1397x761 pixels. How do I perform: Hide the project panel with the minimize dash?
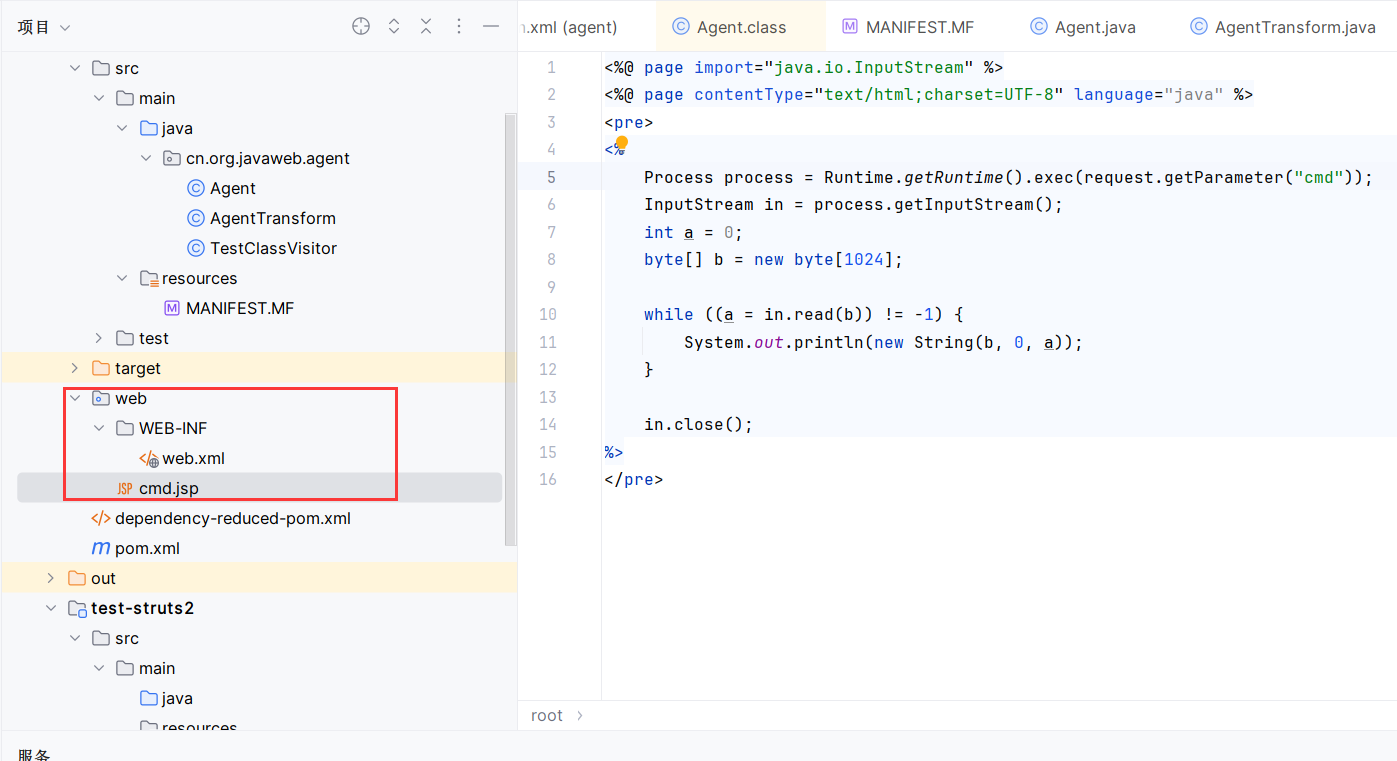tap(491, 27)
